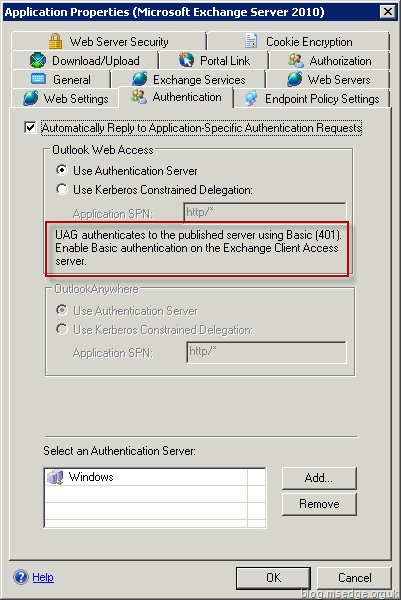Click the General tab keyboard icon
The image size is (401, 600).
38,79
